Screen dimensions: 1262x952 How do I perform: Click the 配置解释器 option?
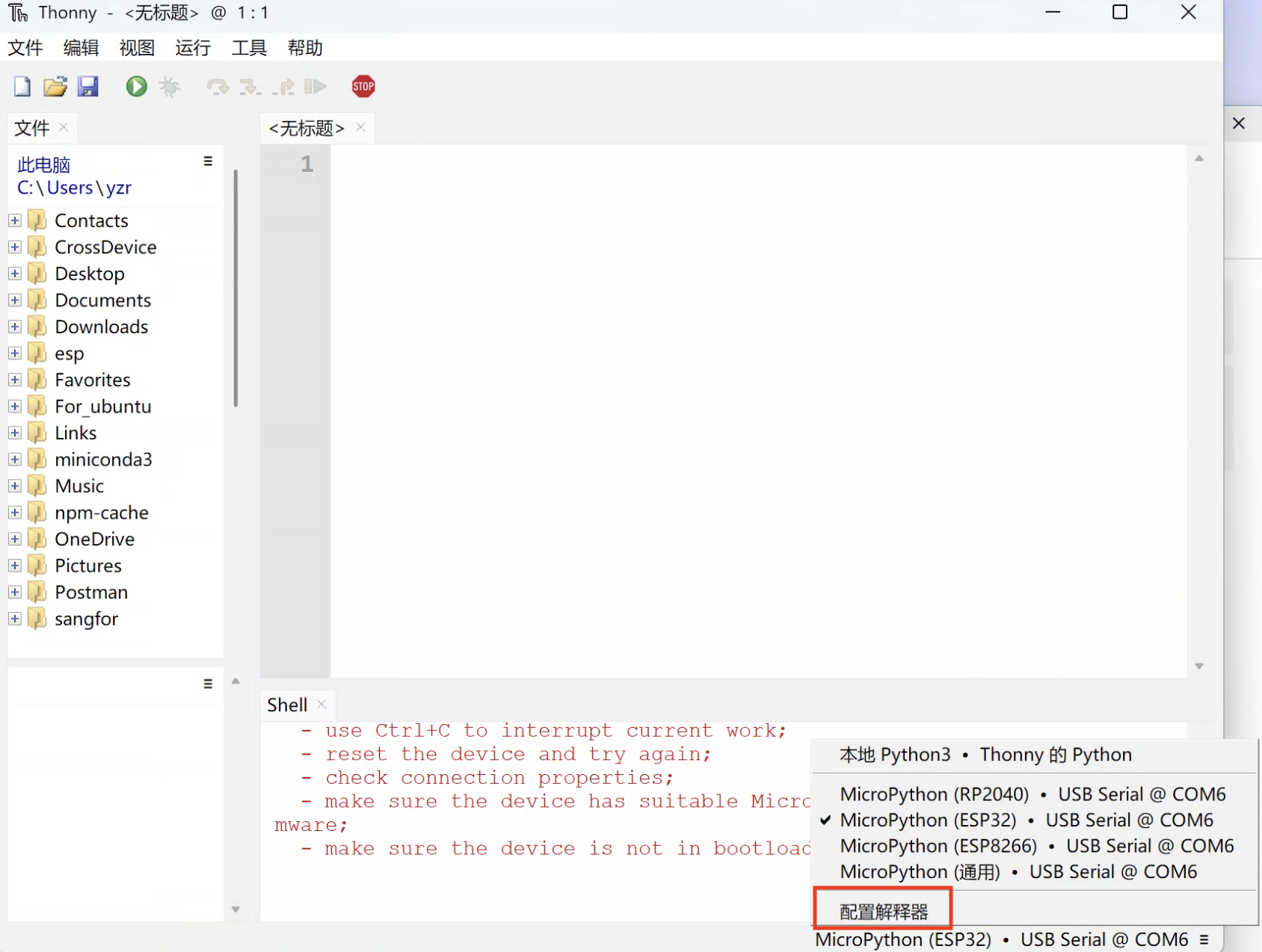tap(883, 911)
